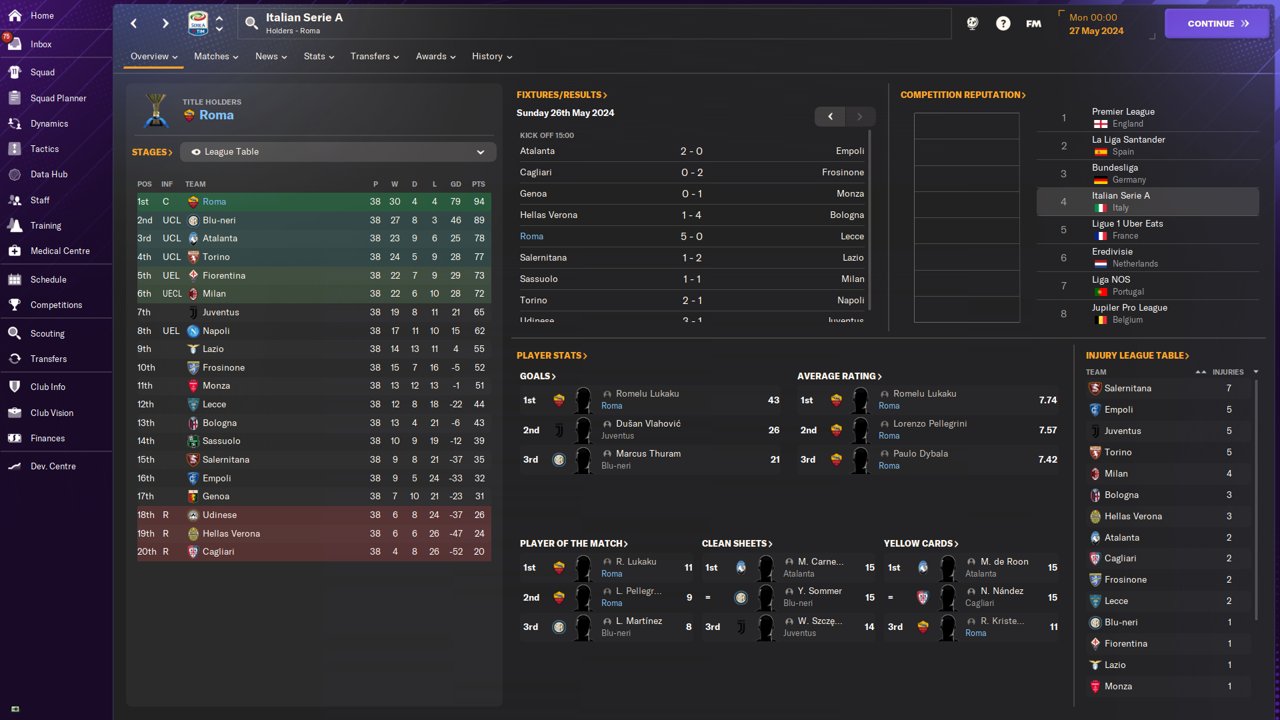Open the Goals stats link
The width and height of the screenshot is (1280, 720).
click(538, 376)
